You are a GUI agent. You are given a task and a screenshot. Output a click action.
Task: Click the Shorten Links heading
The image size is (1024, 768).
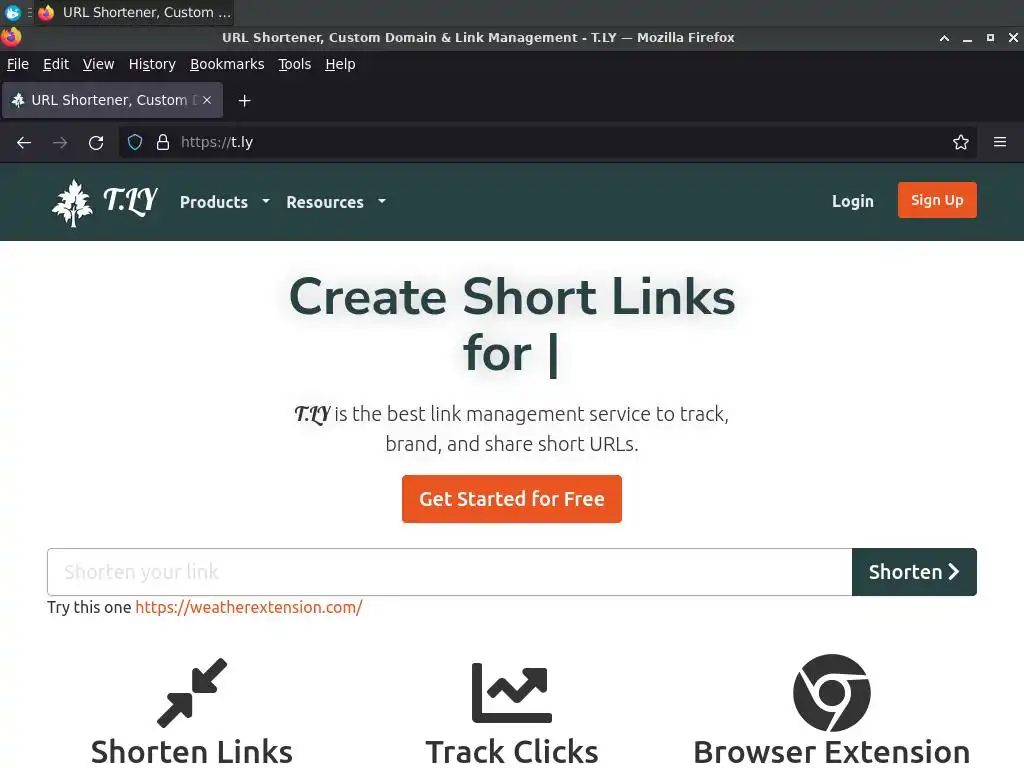tap(192, 752)
